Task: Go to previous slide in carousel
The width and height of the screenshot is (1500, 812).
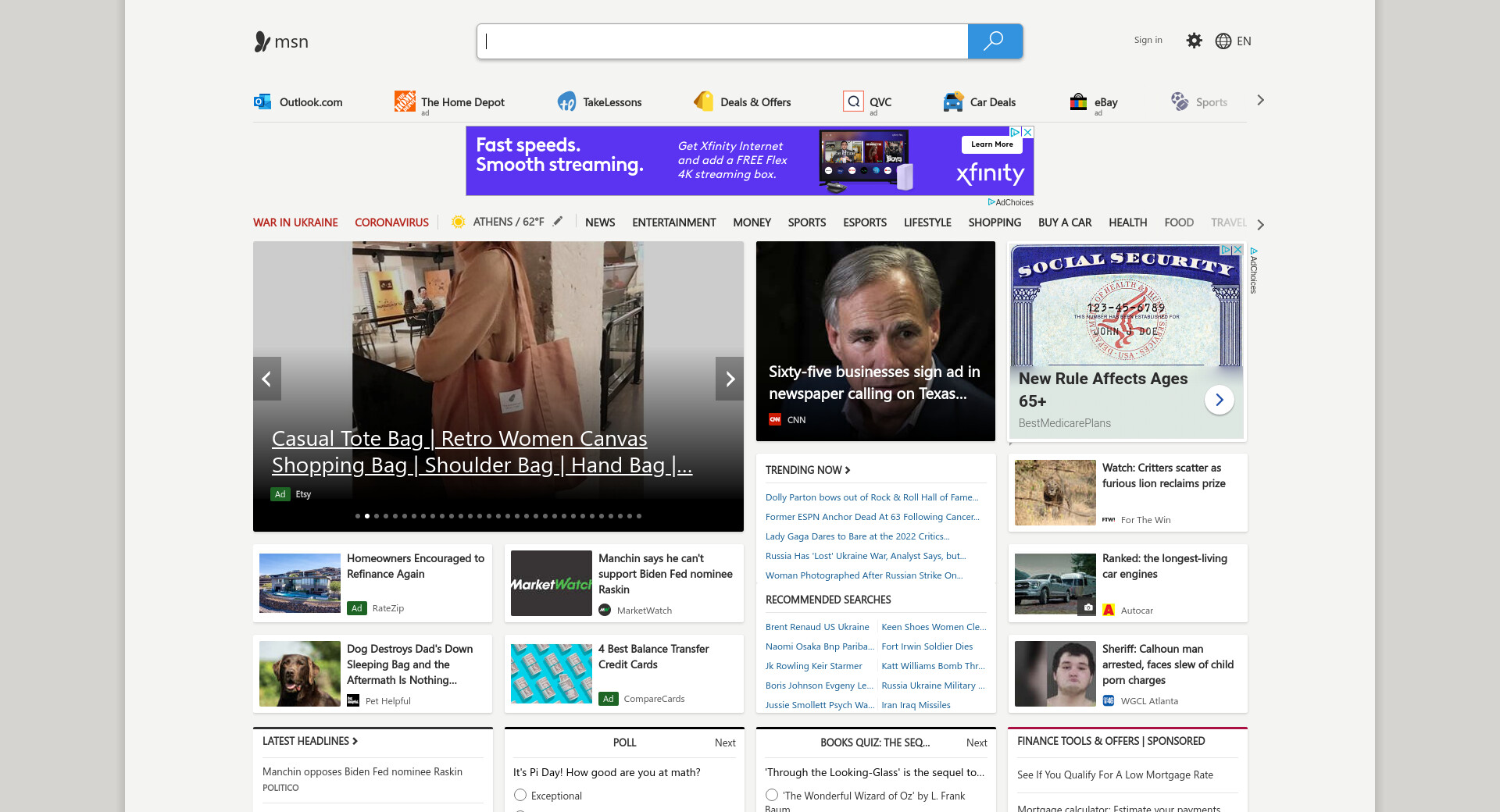Action: coord(266,379)
